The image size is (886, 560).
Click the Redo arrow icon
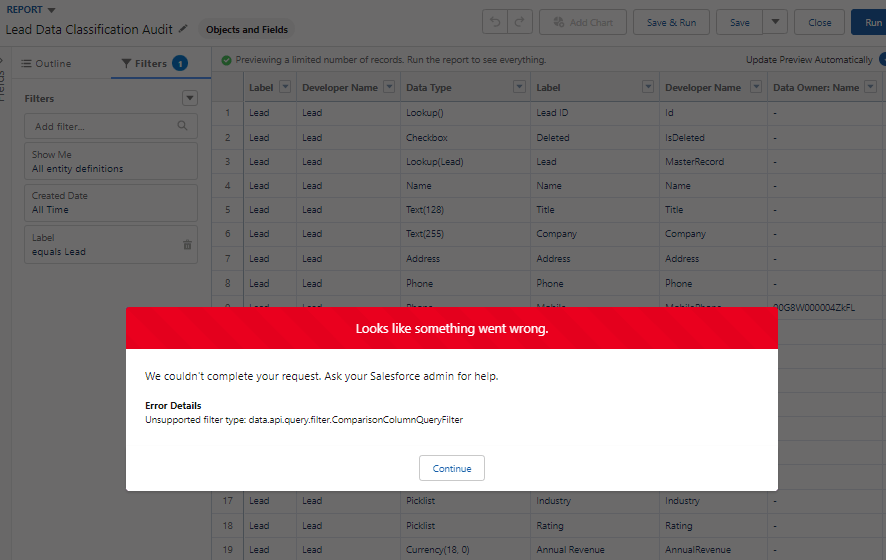[x=518, y=22]
